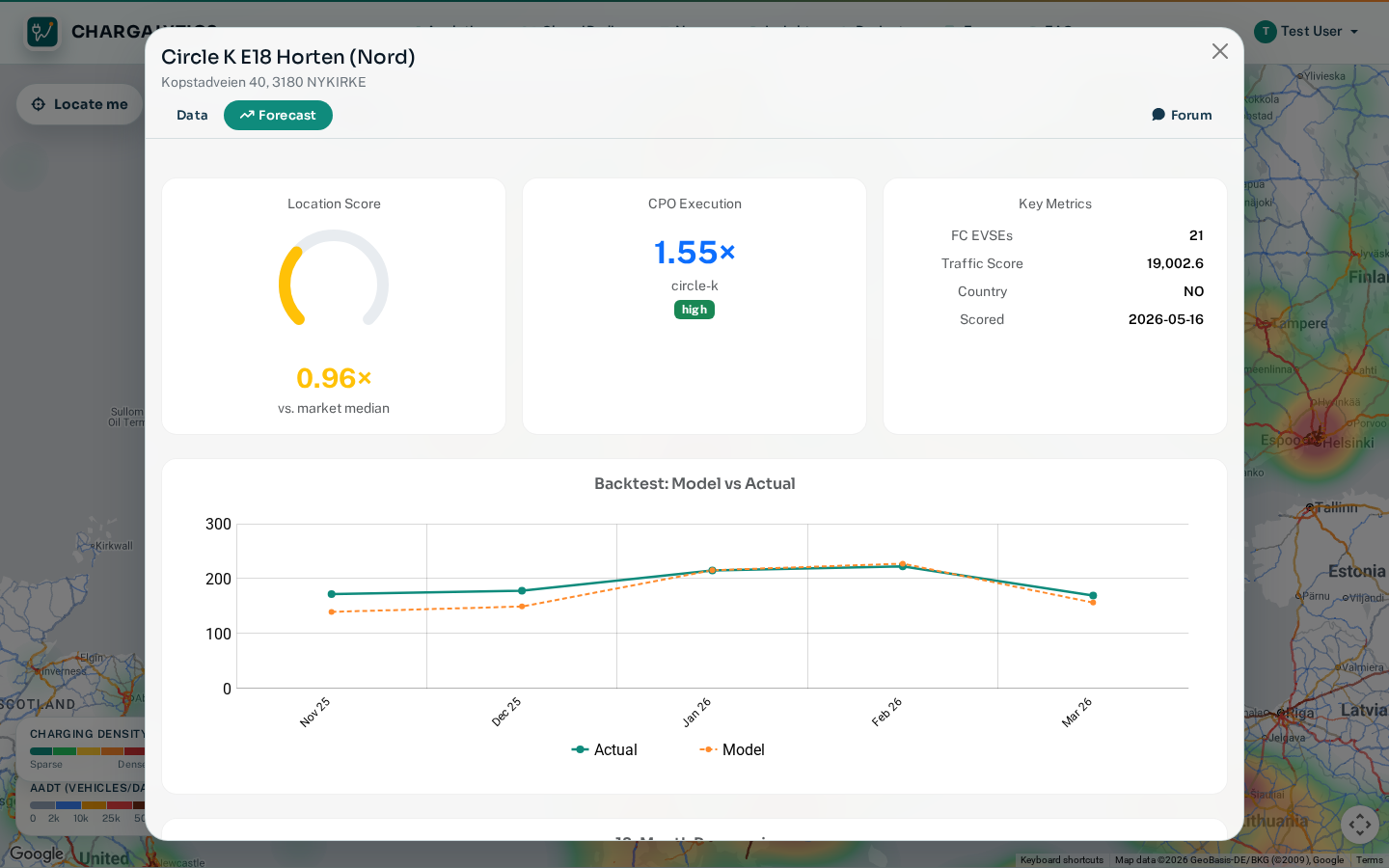The width and height of the screenshot is (1389, 868).
Task: Click the Forum speech bubble icon
Action: point(1158,115)
